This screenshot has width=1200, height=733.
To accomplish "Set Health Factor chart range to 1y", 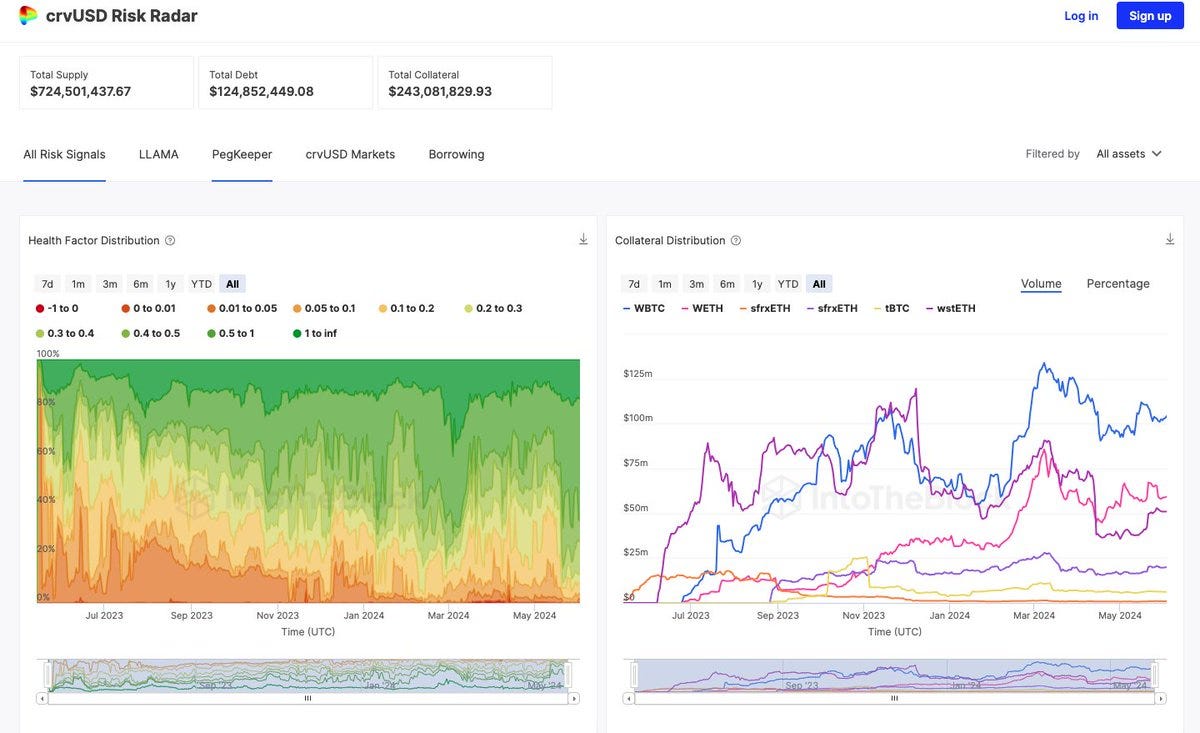I will [x=170, y=284].
